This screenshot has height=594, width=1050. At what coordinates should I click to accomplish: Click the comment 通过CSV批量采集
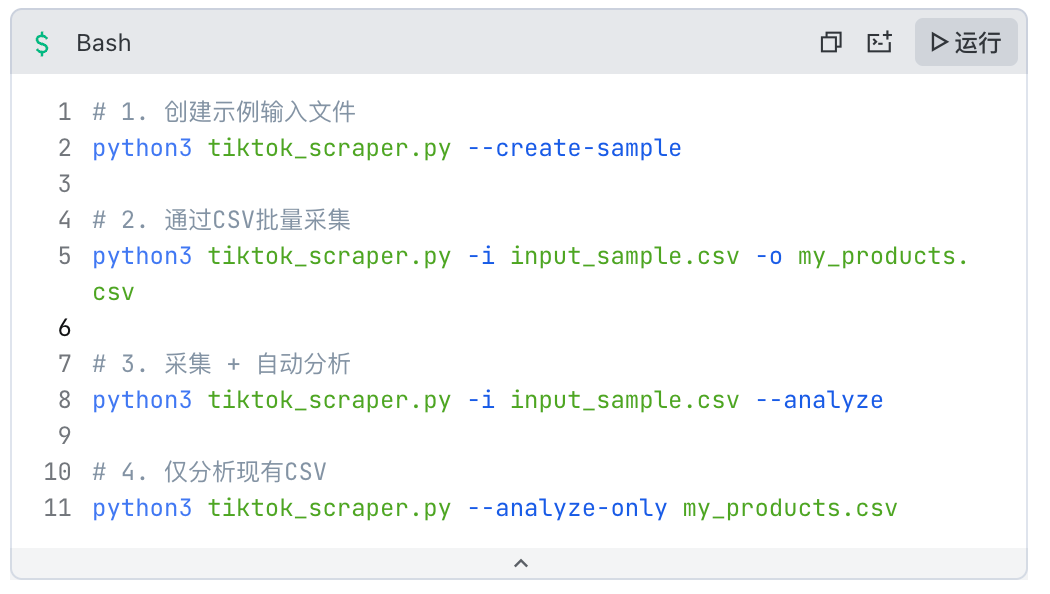click(257, 220)
